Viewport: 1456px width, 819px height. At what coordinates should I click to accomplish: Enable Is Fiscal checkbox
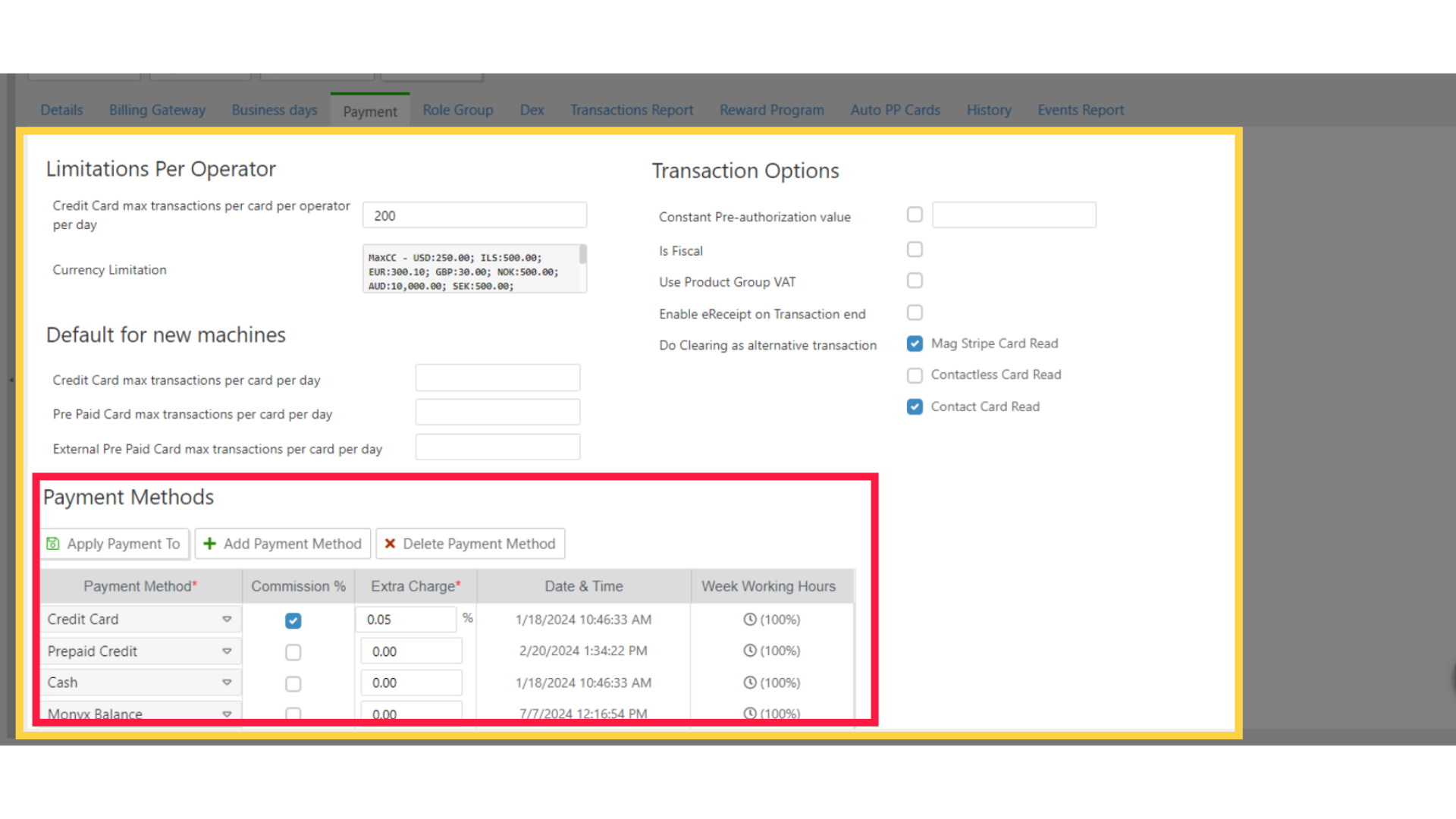915,249
